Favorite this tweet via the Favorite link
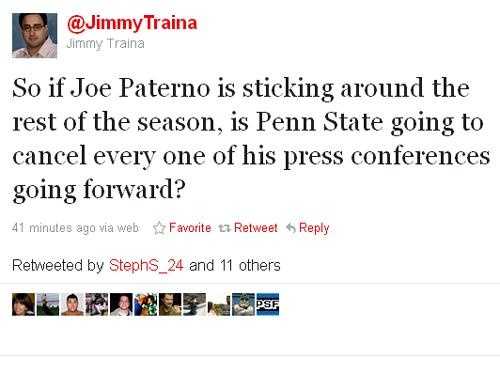This screenshot has width=500, height=373. click(x=190, y=228)
